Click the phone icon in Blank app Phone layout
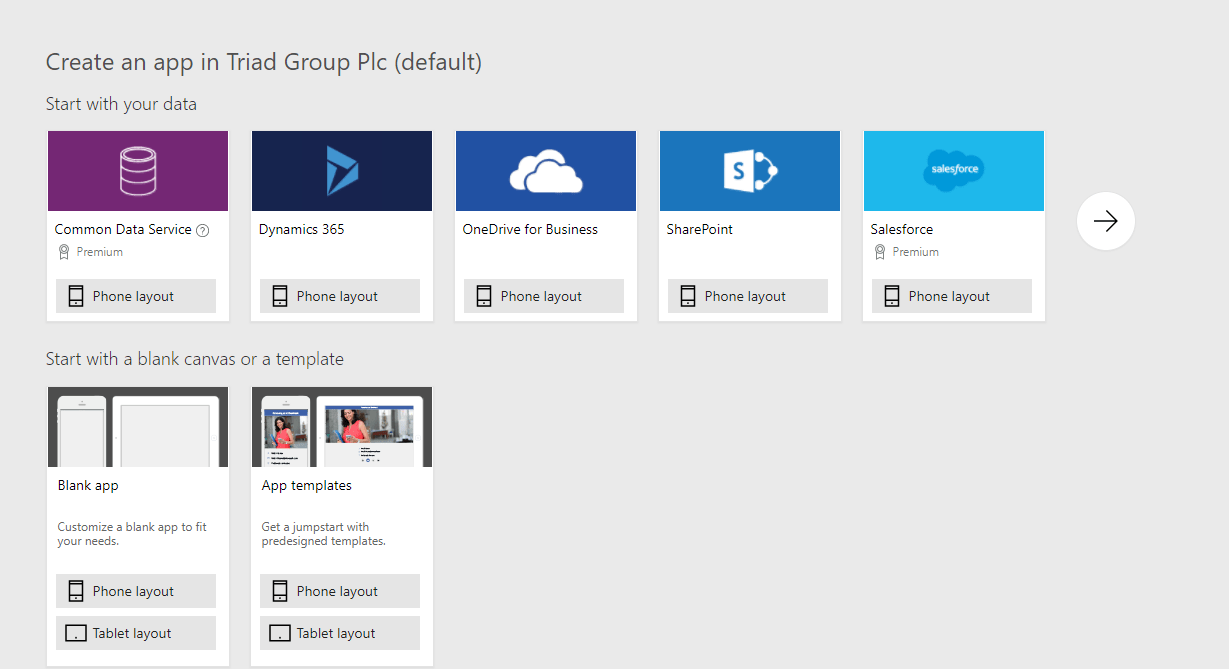 [x=76, y=591]
